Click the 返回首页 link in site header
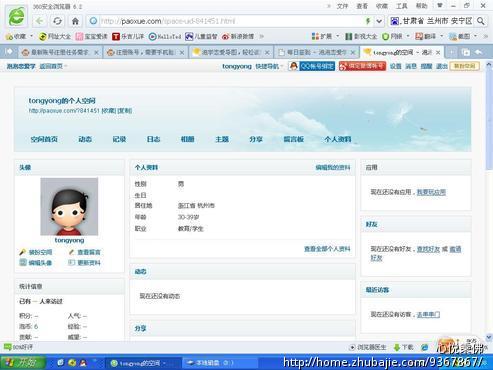493x370 pixels. pos(51,66)
